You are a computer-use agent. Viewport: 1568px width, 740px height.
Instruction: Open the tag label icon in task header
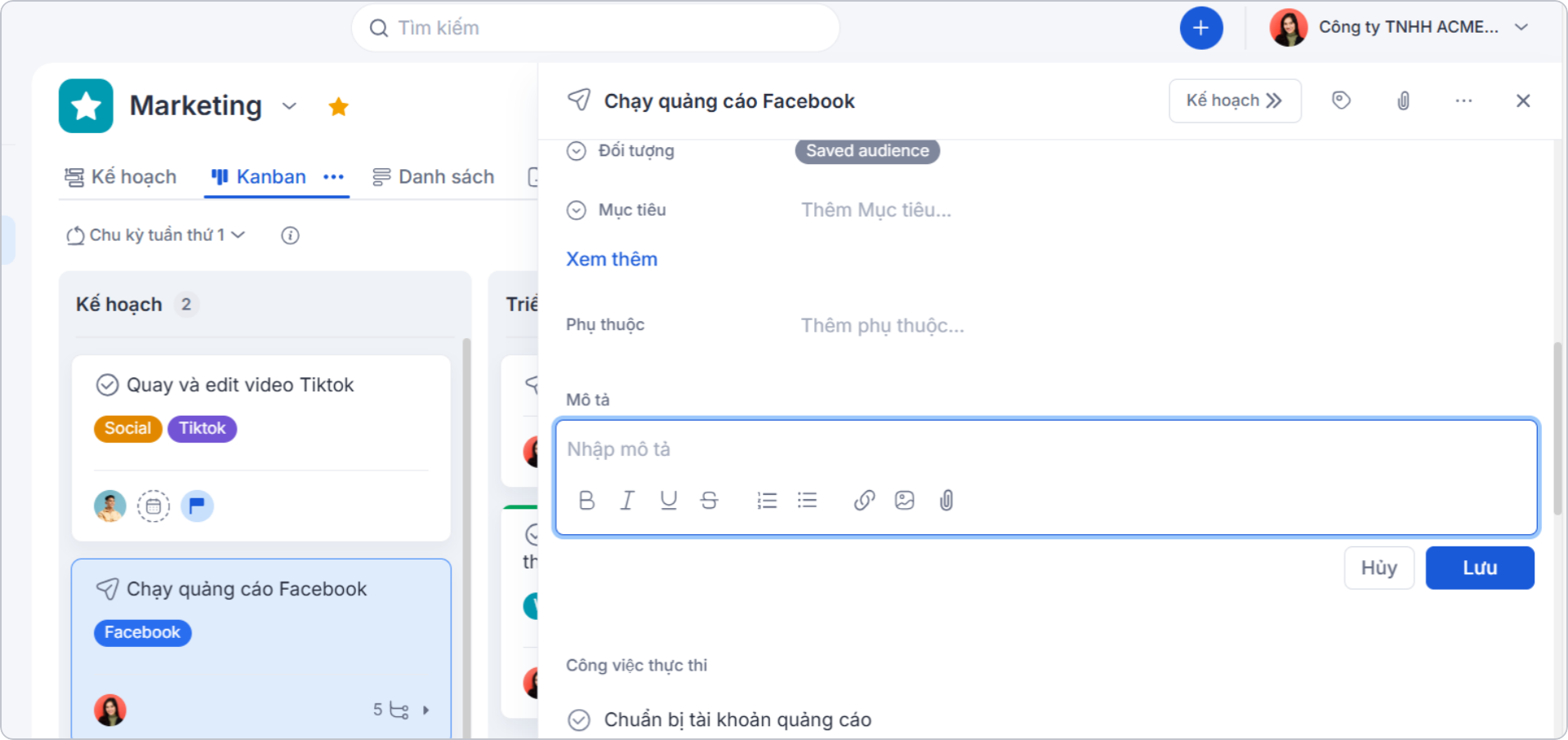coord(1341,100)
